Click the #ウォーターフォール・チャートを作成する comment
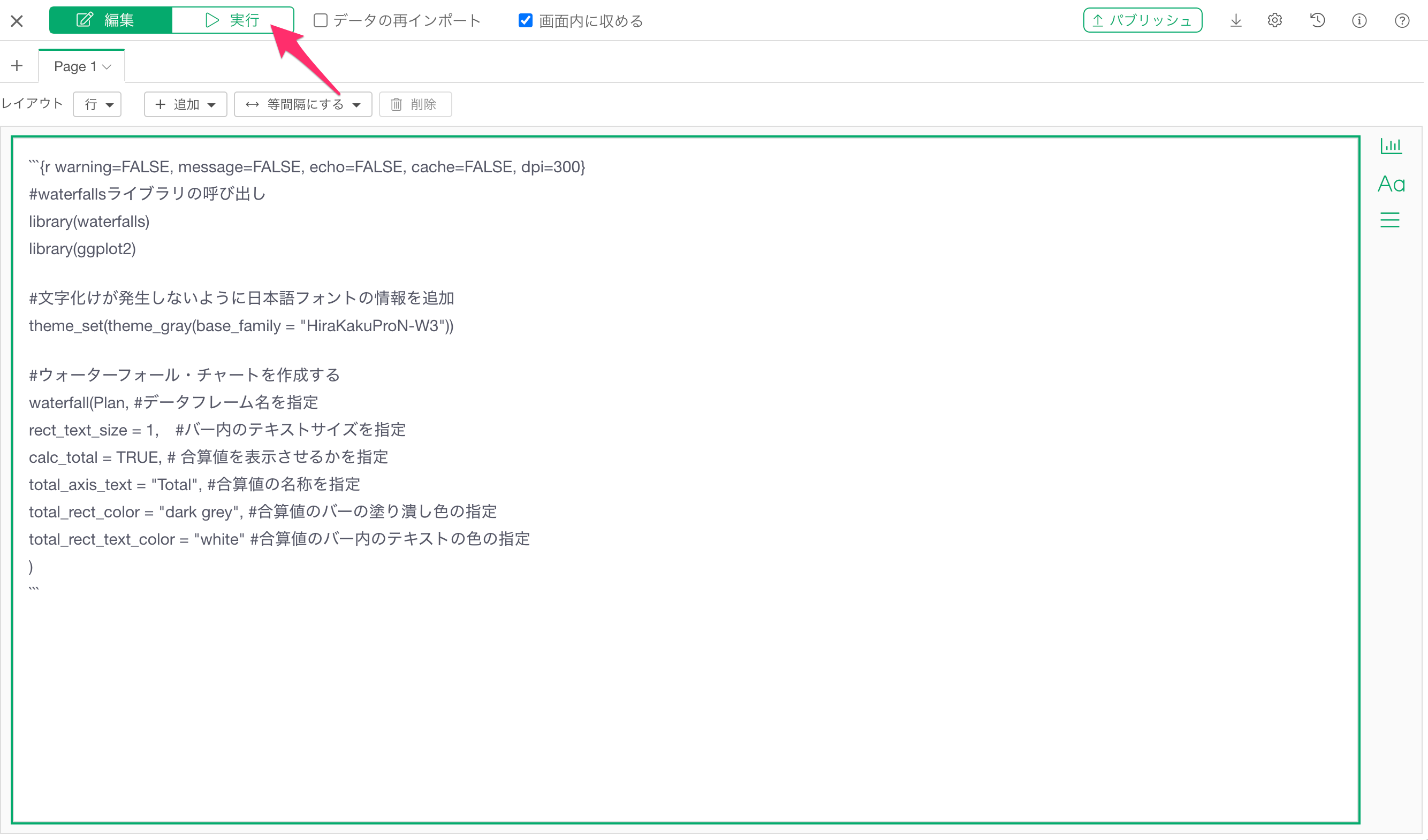Viewport: 1428px width, 840px height. pyautogui.click(x=184, y=375)
